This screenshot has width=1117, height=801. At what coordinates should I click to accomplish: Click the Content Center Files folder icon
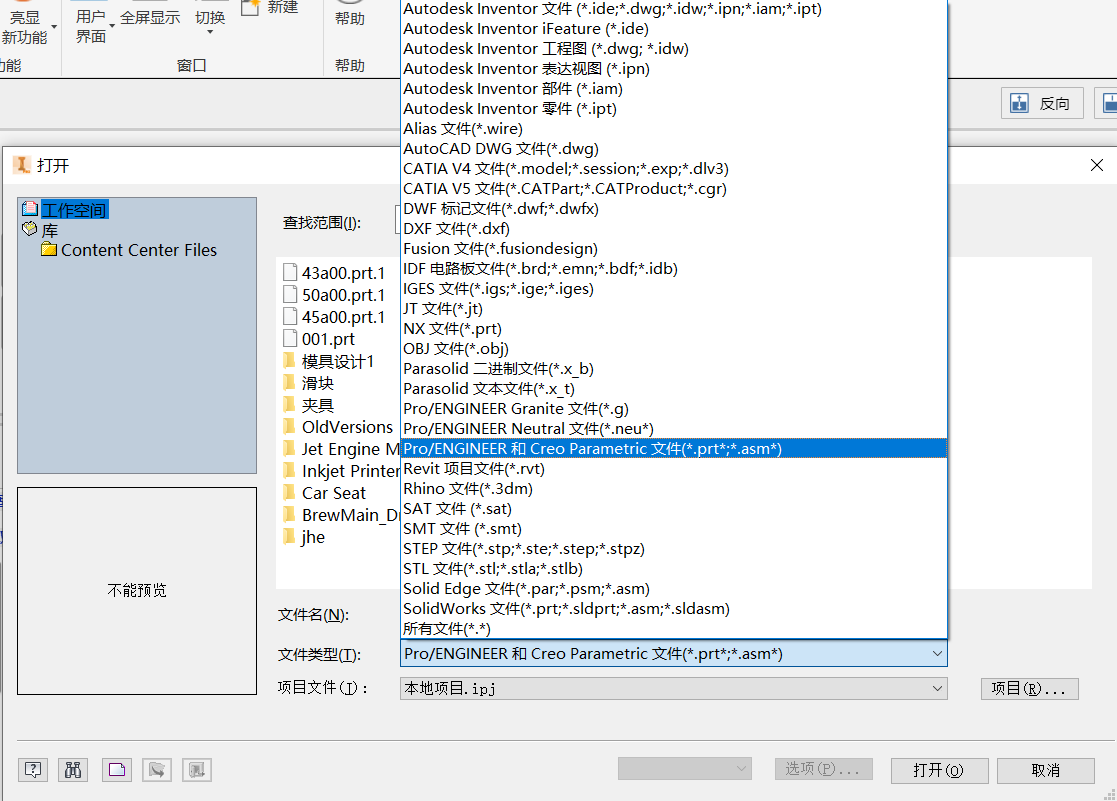click(49, 249)
